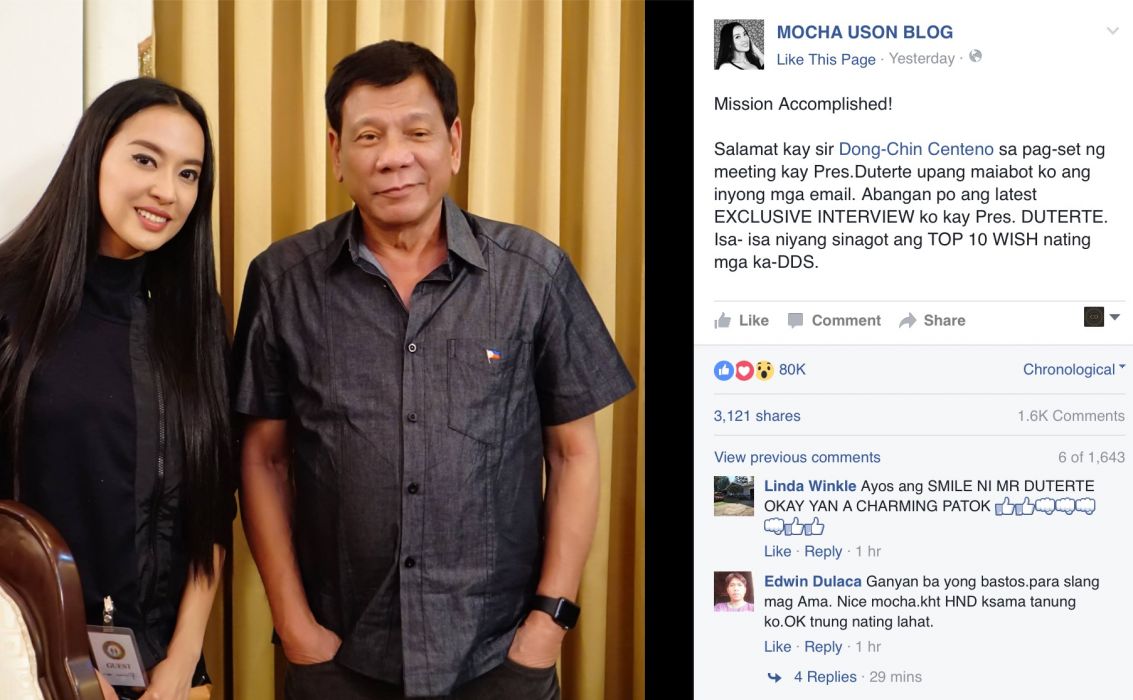Click the Like This Page link

coord(826,59)
